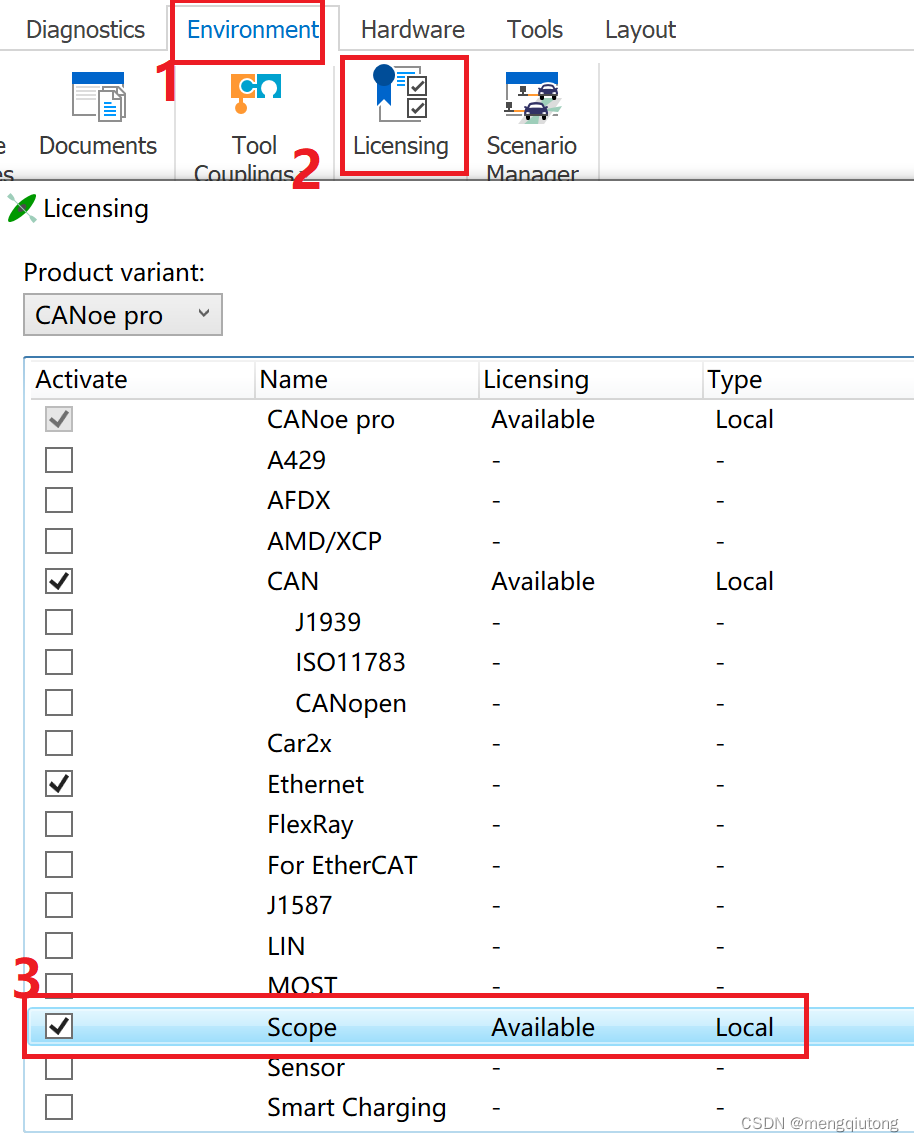The width and height of the screenshot is (914, 1142).
Task: Select the 'CANoe pro' name row
Action: coord(331,420)
